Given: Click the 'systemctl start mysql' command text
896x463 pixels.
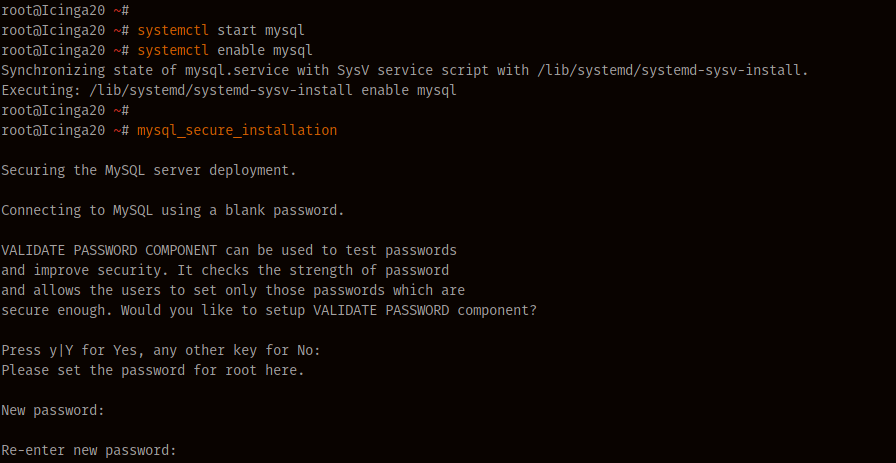Looking at the screenshot, I should 221,30.
